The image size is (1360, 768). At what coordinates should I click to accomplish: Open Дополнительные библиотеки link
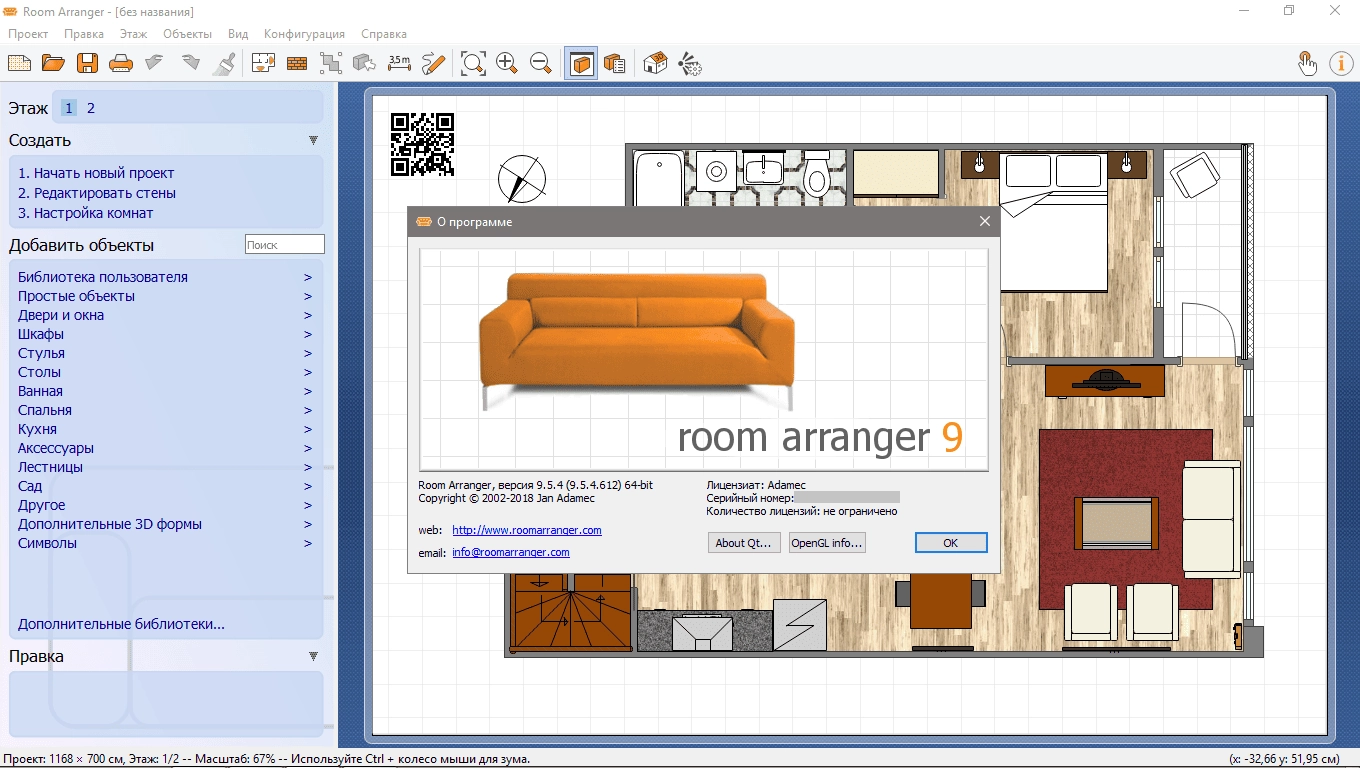point(121,624)
